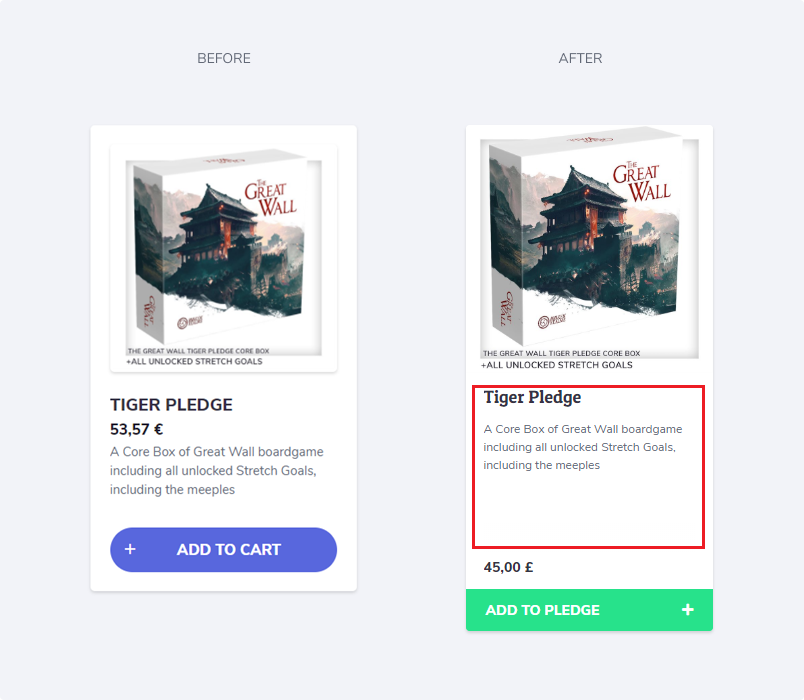Click the stretch goals caption in Before image
Image resolution: width=804 pixels, height=700 pixels.
tap(194, 362)
